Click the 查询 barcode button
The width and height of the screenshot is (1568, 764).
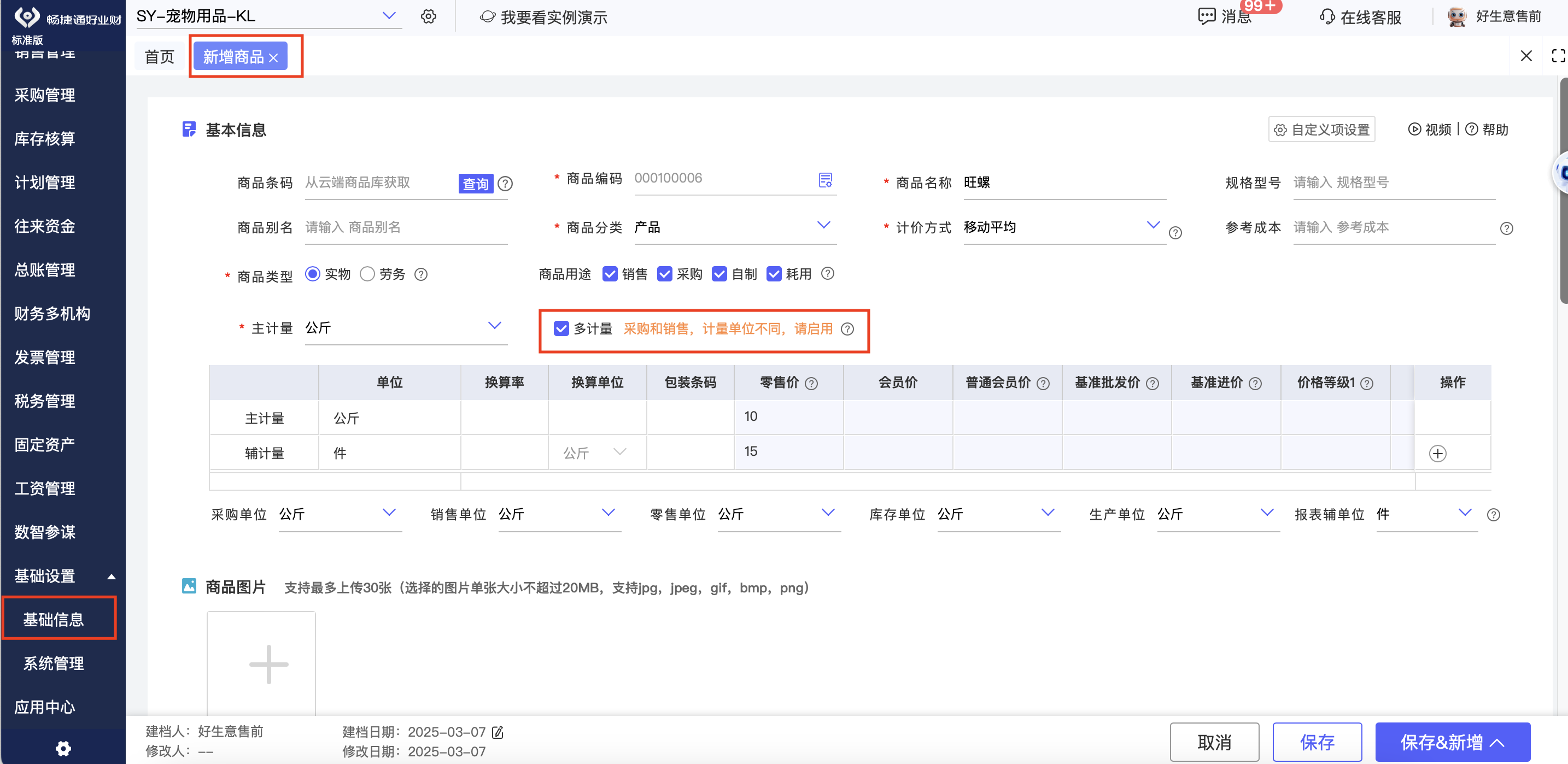pyautogui.click(x=476, y=184)
